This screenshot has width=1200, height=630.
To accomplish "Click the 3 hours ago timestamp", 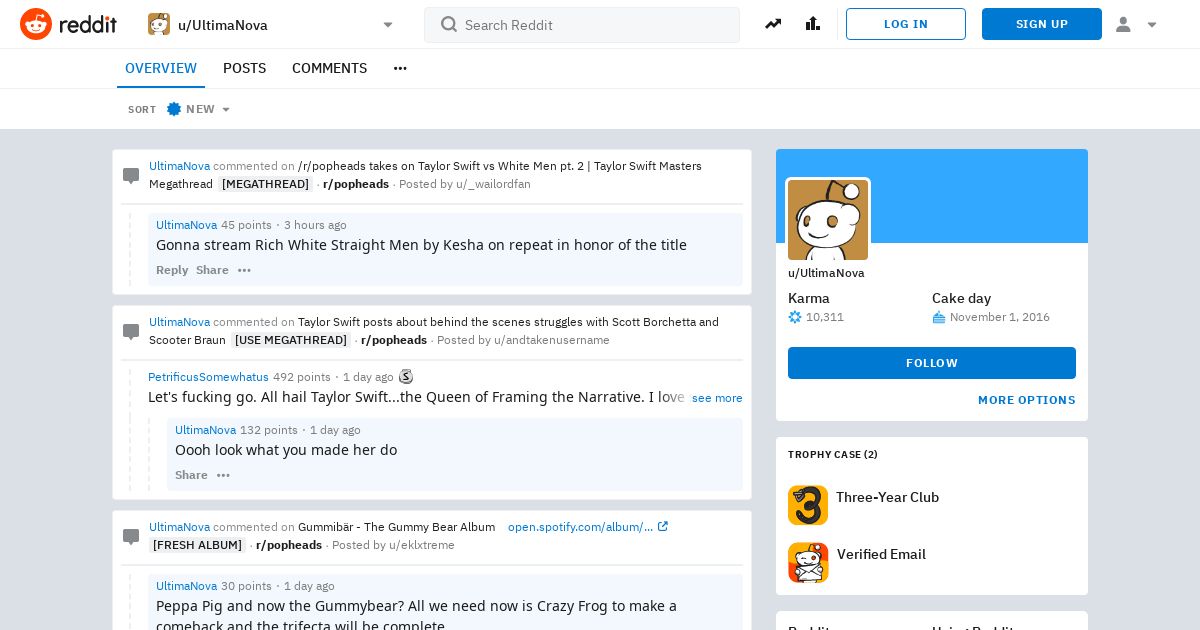I will pos(315,225).
